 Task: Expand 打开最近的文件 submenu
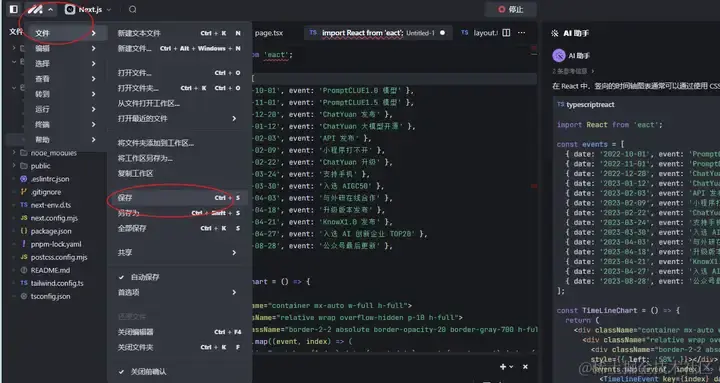click(179, 118)
